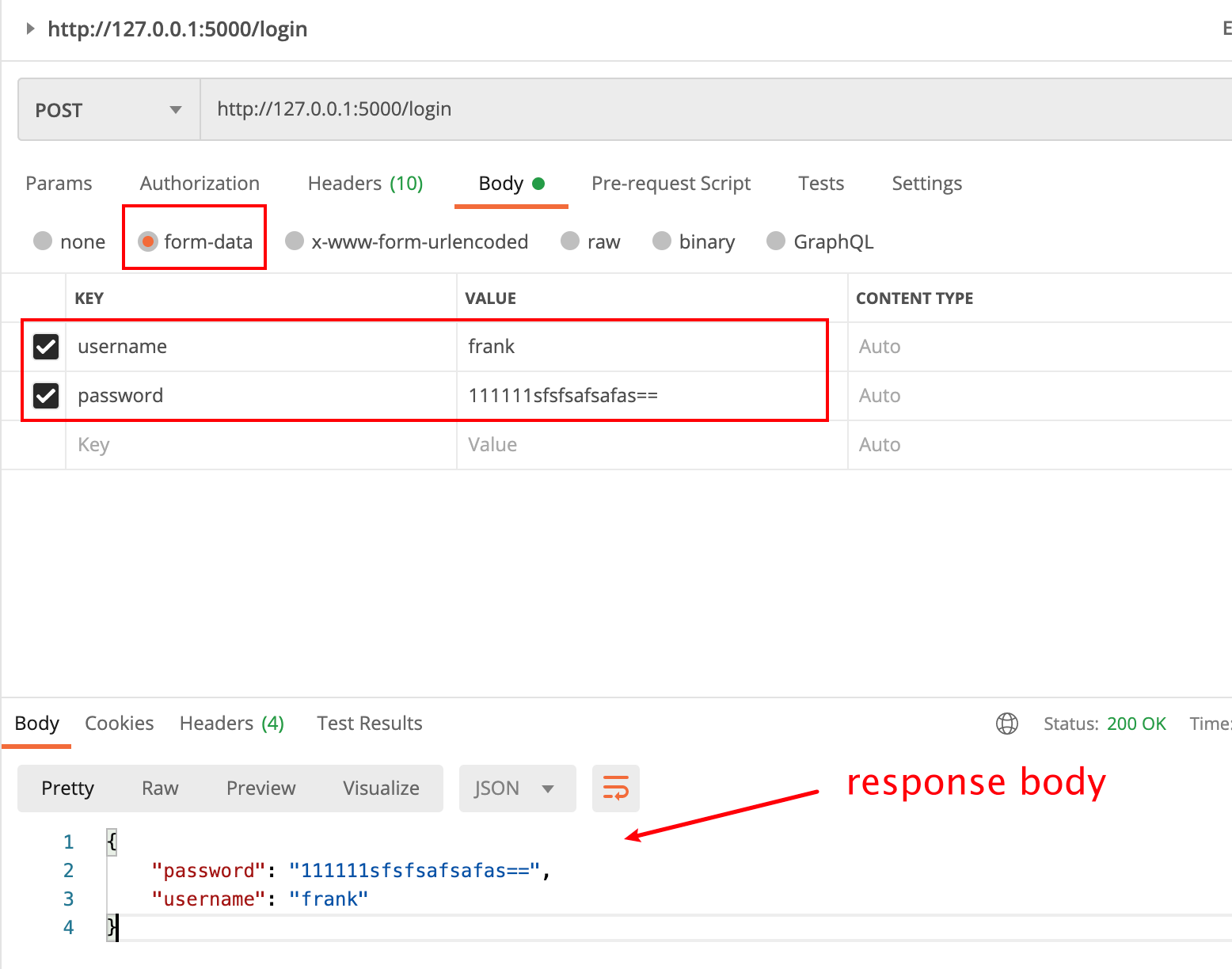
Task: Open the request Settings tab
Action: pyautogui.click(x=926, y=184)
